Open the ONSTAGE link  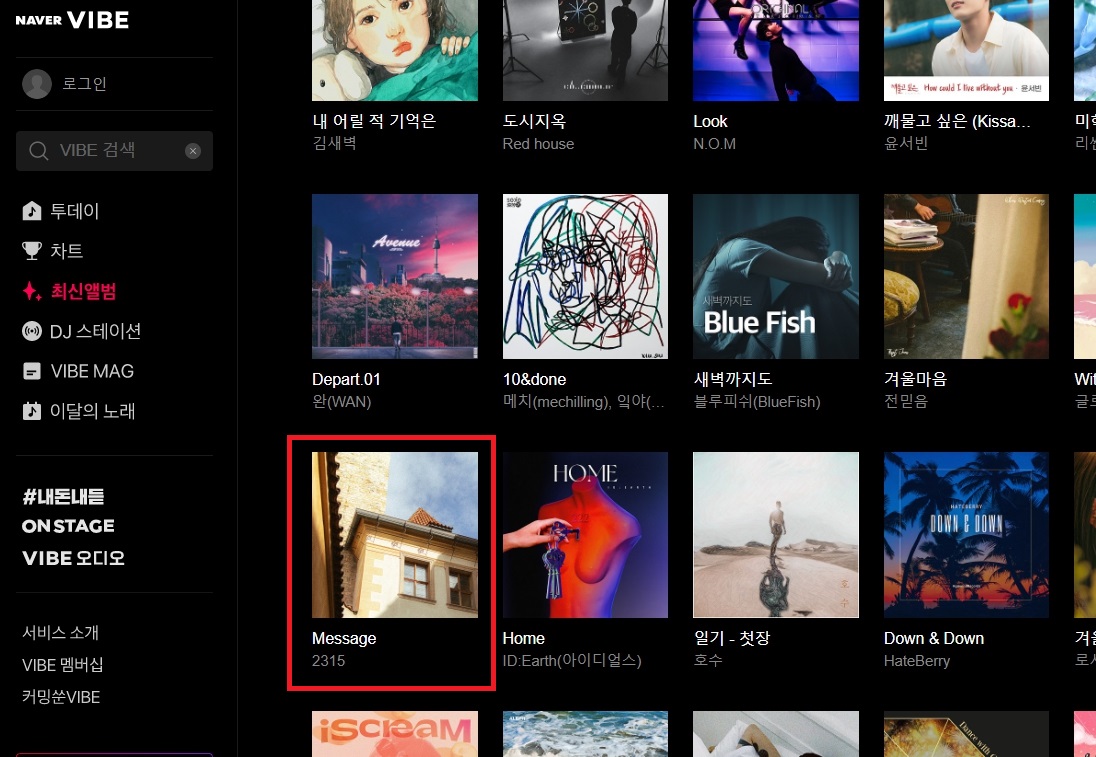68,526
